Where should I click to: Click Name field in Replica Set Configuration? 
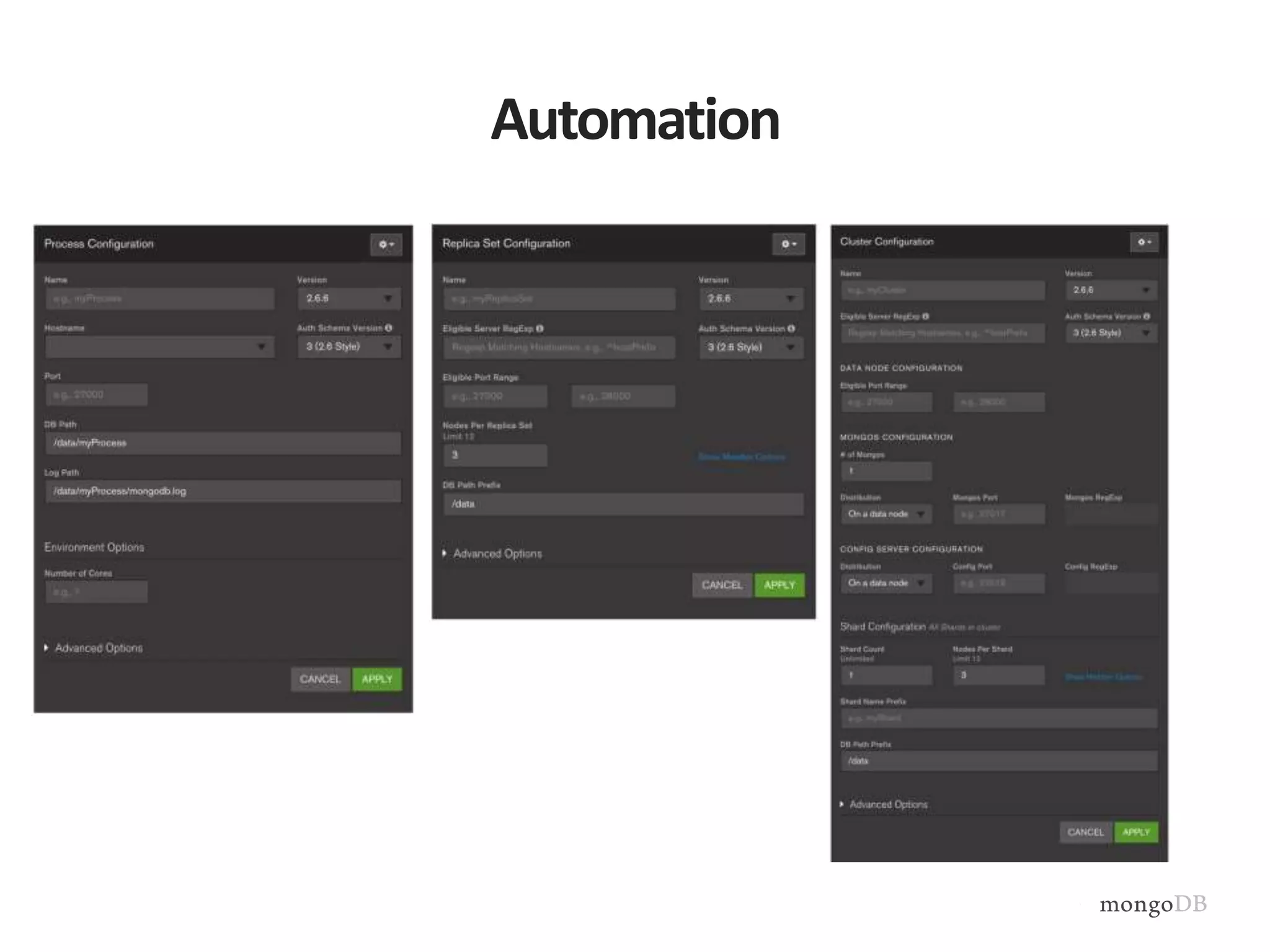[x=559, y=299]
